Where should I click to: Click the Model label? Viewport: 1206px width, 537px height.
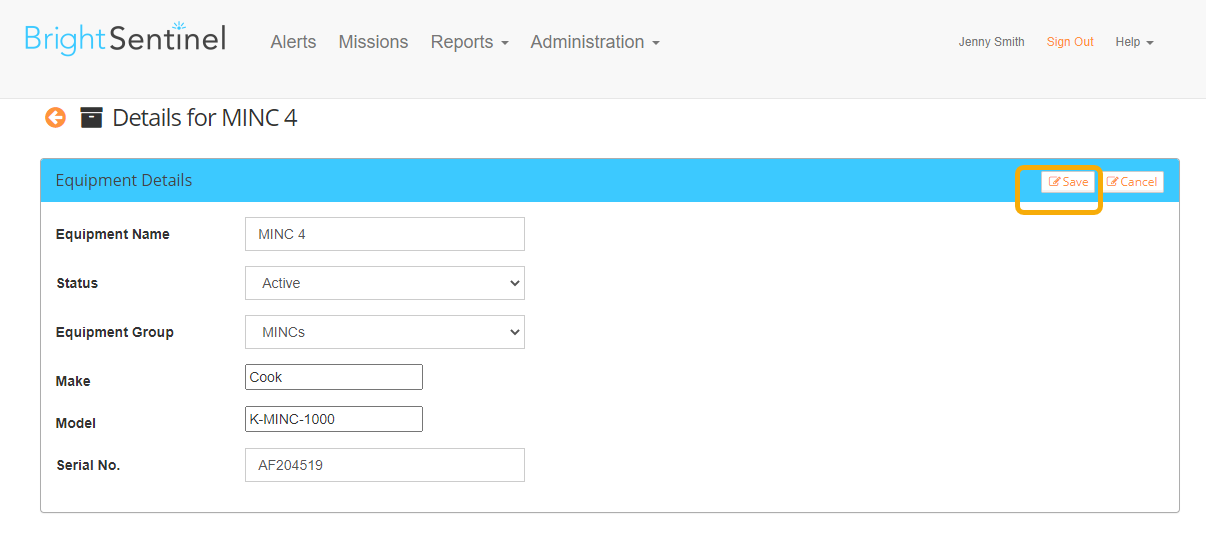point(76,423)
